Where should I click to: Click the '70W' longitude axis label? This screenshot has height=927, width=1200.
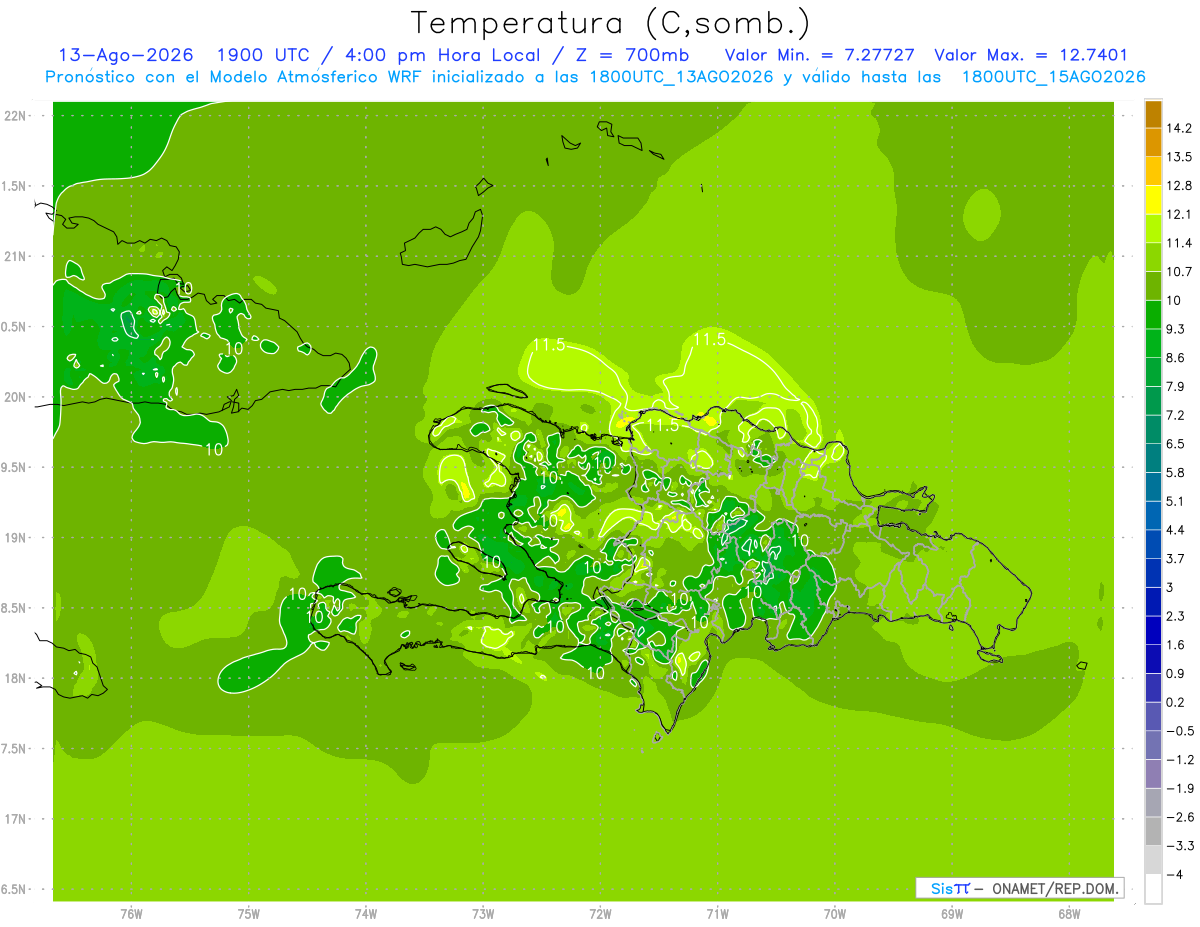point(835,915)
